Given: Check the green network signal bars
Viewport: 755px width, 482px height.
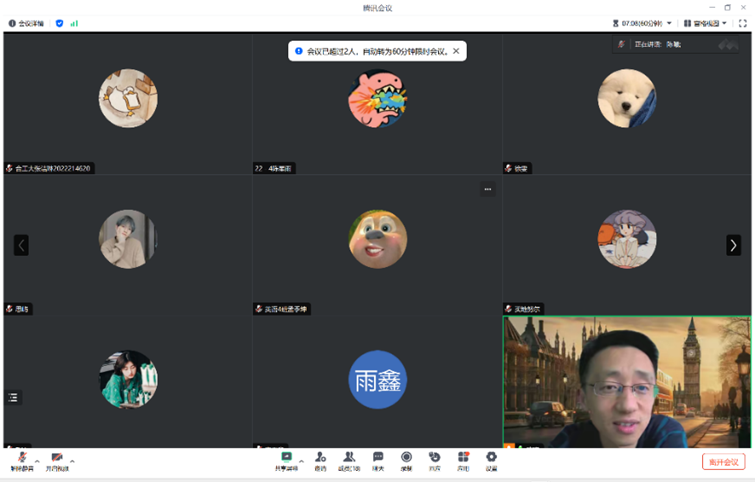Looking at the screenshot, I should tap(74, 23).
